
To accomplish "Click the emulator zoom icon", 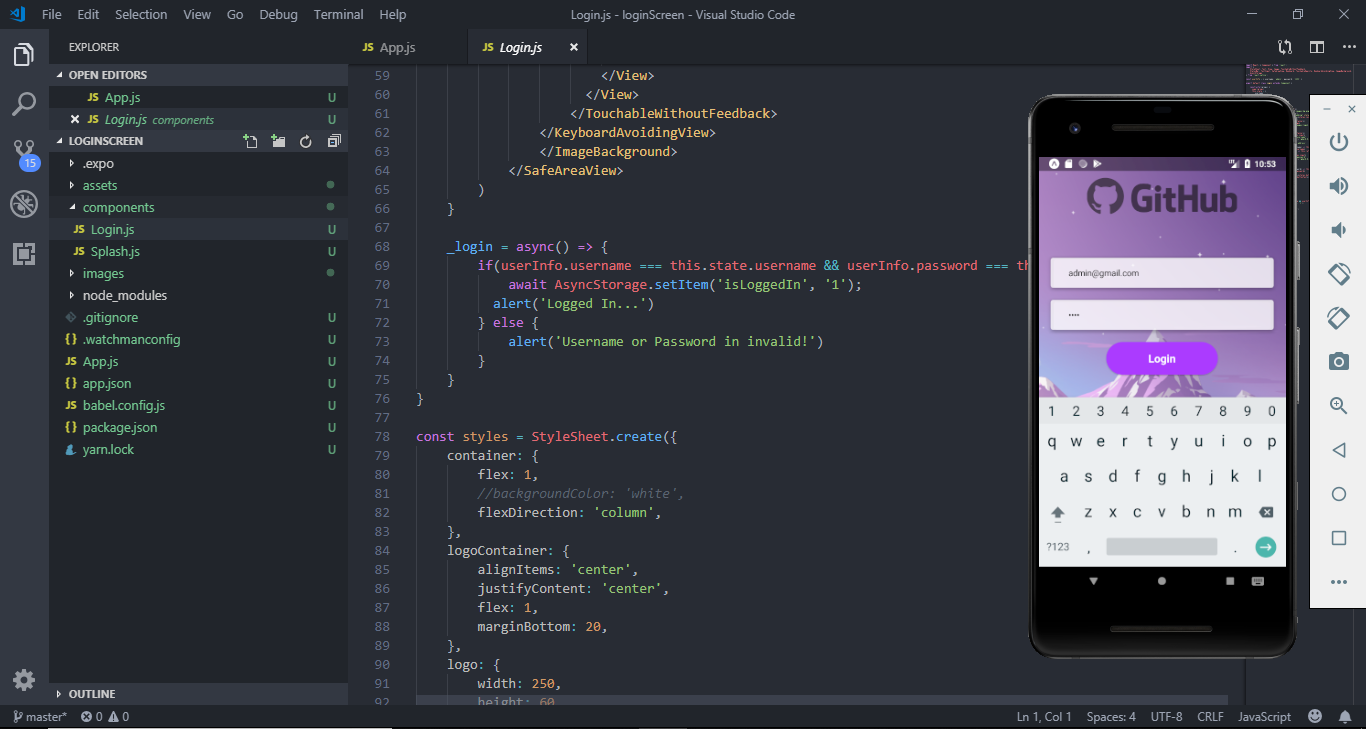I will [x=1338, y=405].
